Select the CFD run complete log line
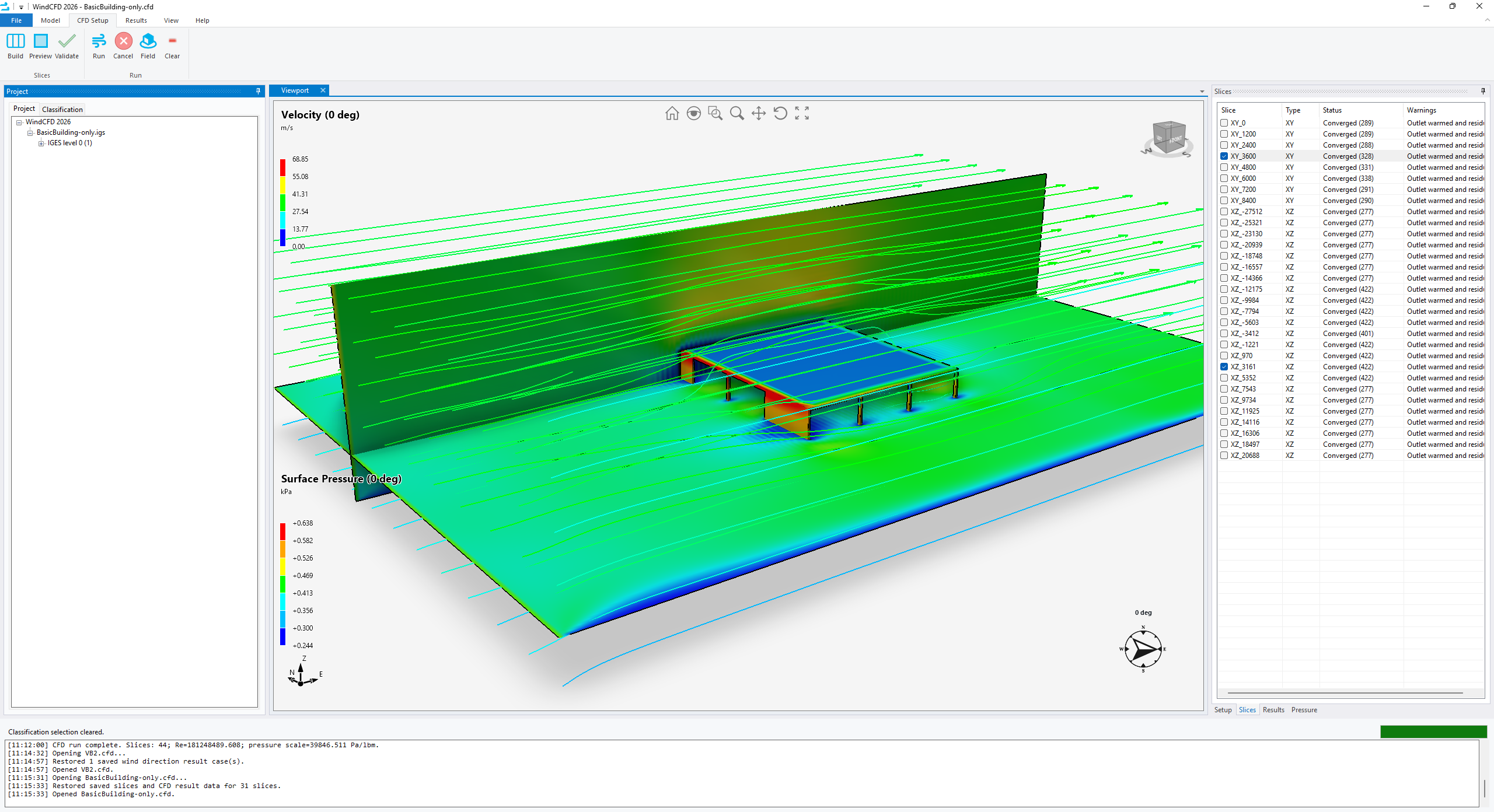Image resolution: width=1494 pixels, height=812 pixels. point(193,745)
